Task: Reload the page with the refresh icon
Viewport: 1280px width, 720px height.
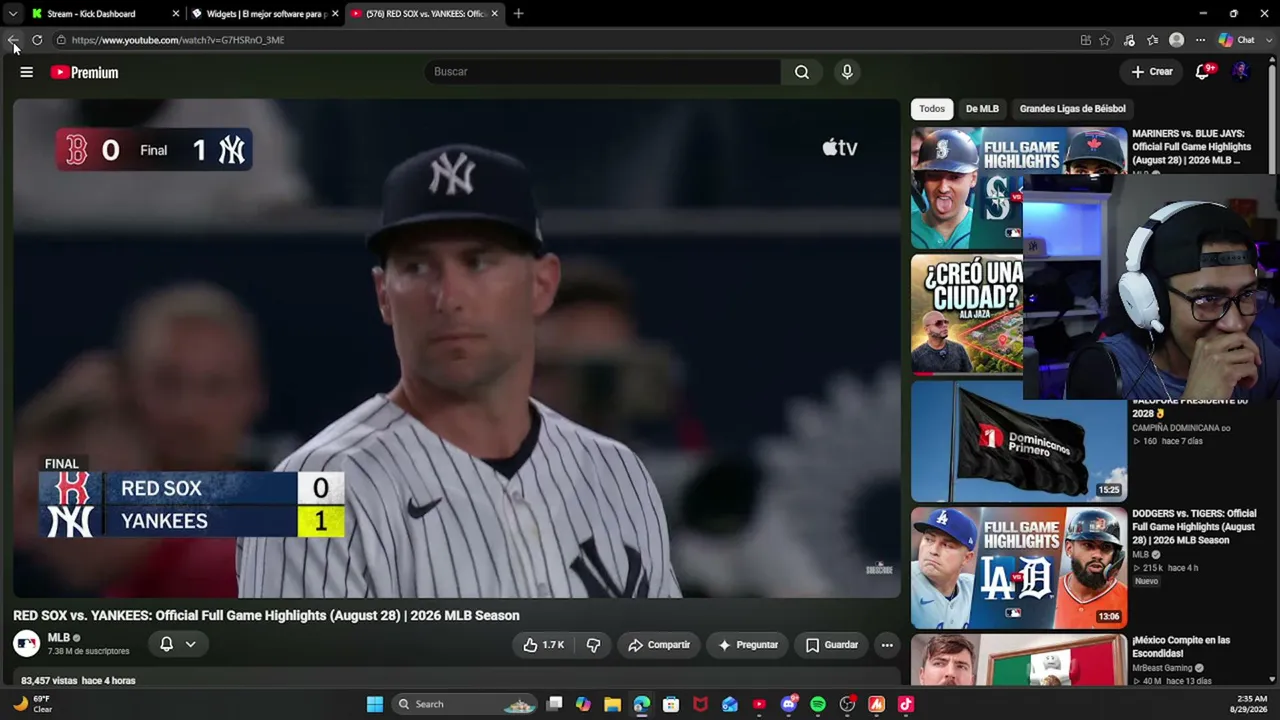Action: [x=37, y=40]
